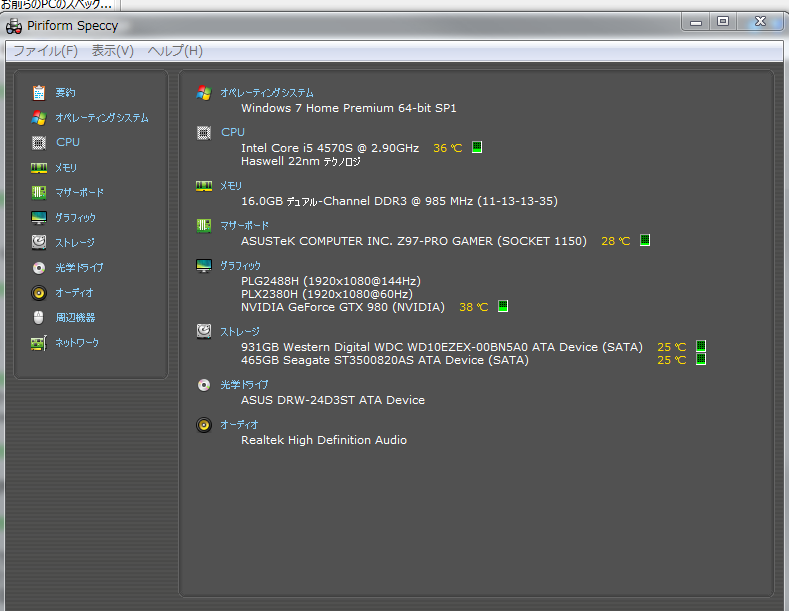Click メモリ heading link in main panel
The width and height of the screenshot is (789, 611).
point(231,186)
